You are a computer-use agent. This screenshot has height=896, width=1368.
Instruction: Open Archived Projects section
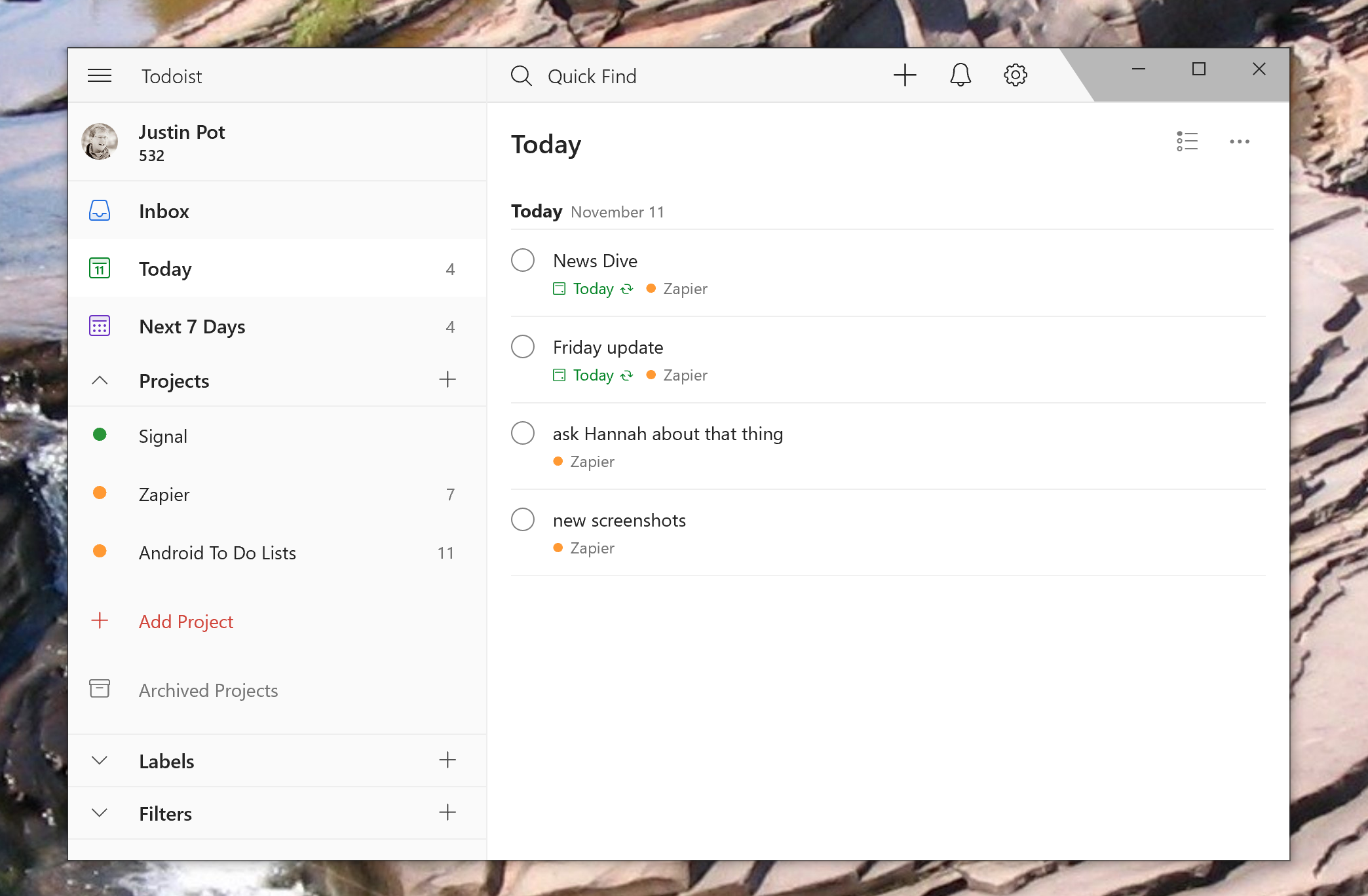pos(209,689)
